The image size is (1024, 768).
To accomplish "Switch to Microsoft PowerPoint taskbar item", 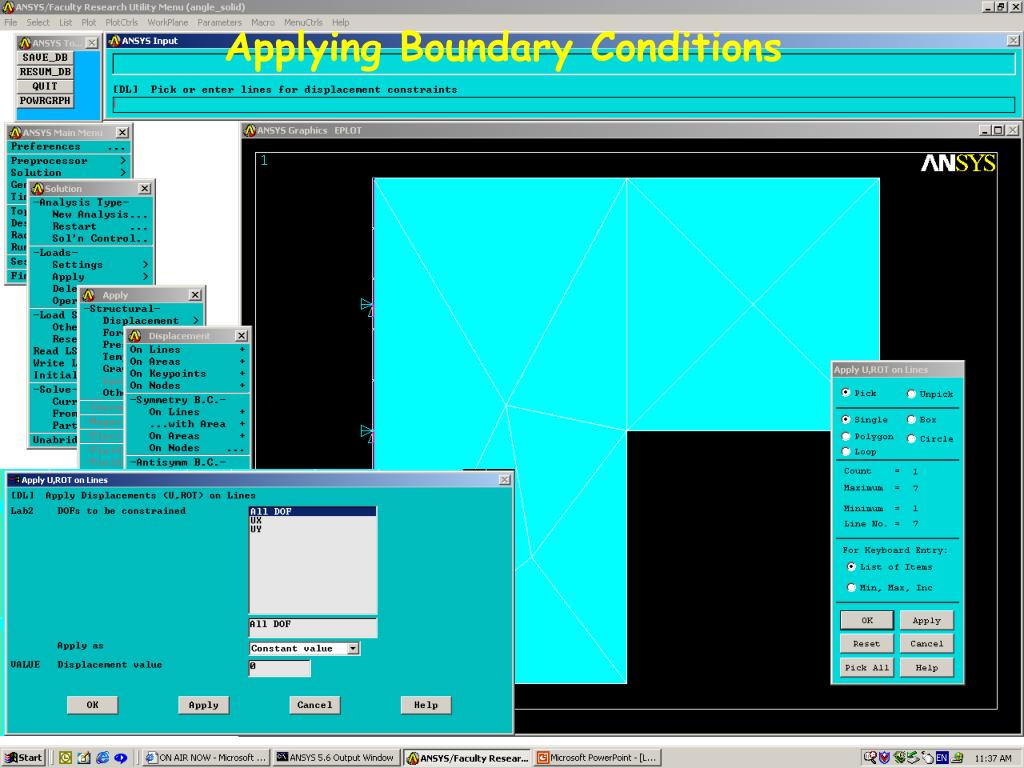I will click(x=597, y=758).
